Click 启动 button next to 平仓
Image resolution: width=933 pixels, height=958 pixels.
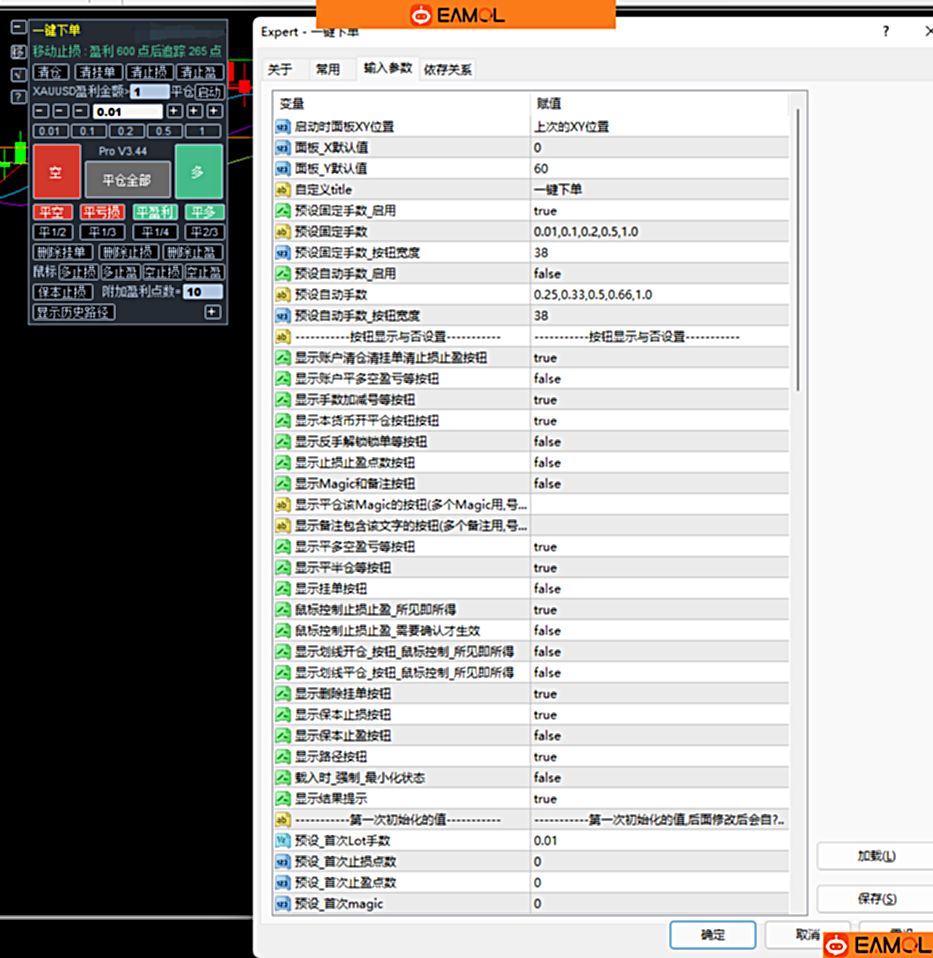pyautogui.click(x=209, y=92)
